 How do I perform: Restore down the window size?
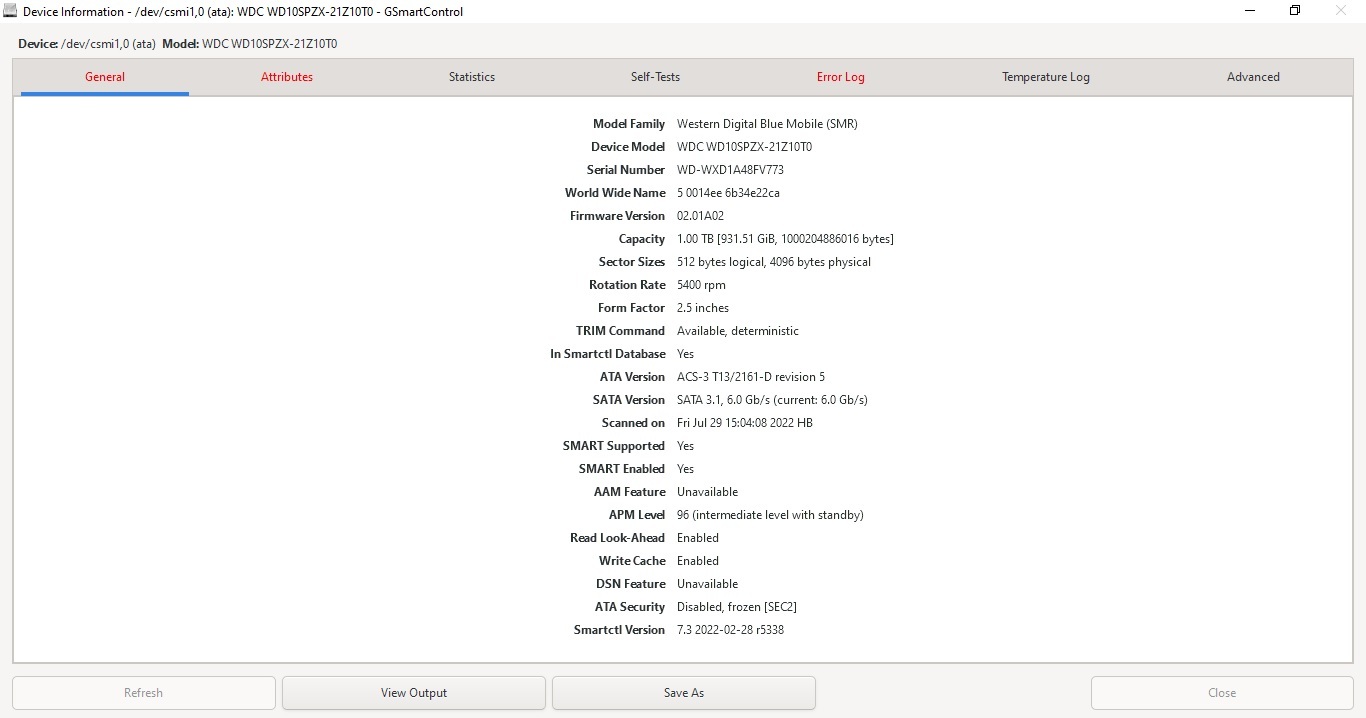tap(1295, 11)
